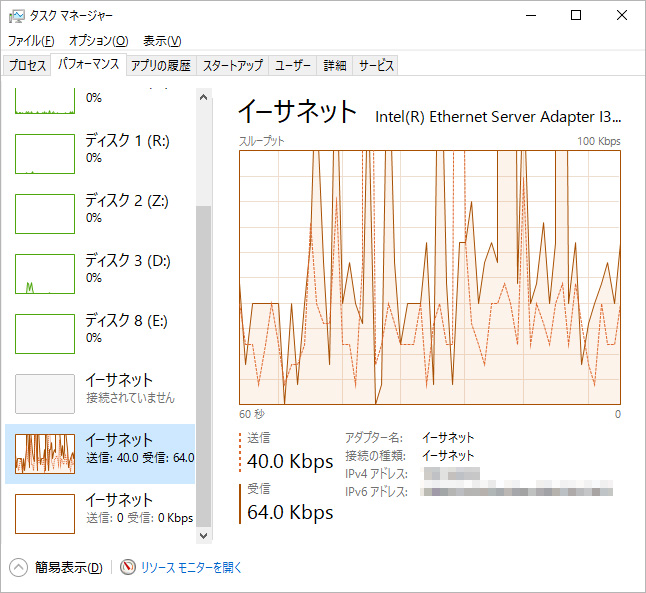This screenshot has width=646, height=593.
Task: Switch to the プロセス tab
Action: click(28, 66)
